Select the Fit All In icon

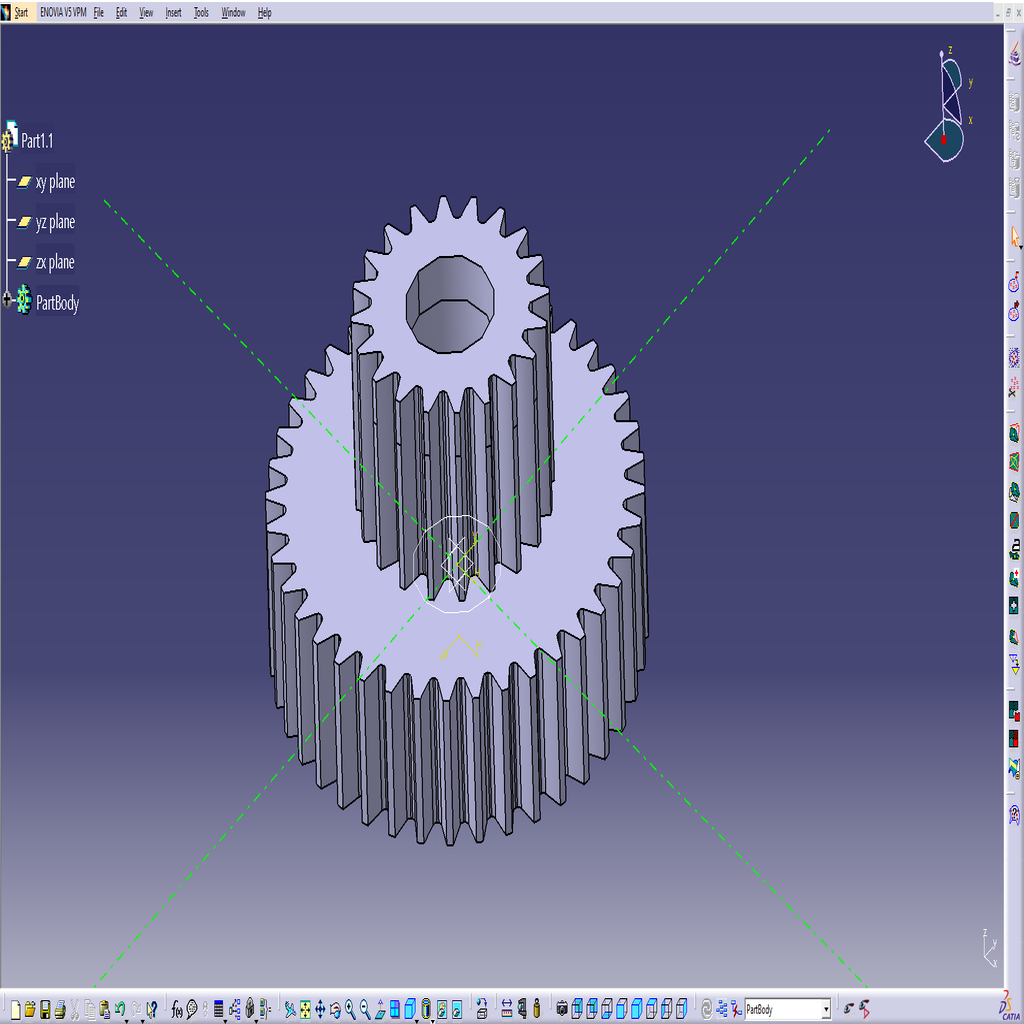[306, 1009]
